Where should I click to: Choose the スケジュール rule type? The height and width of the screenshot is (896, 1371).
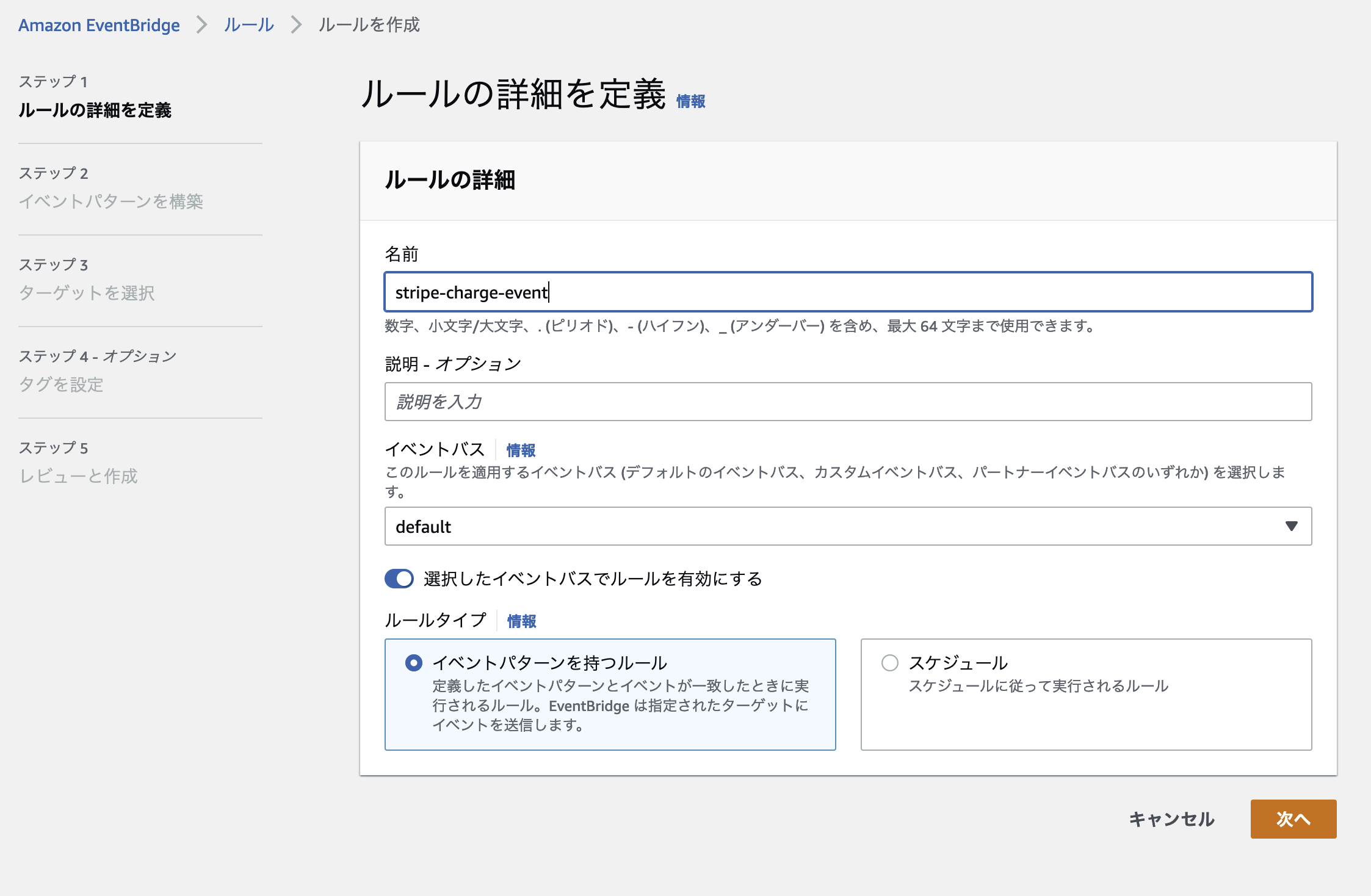[x=891, y=661]
